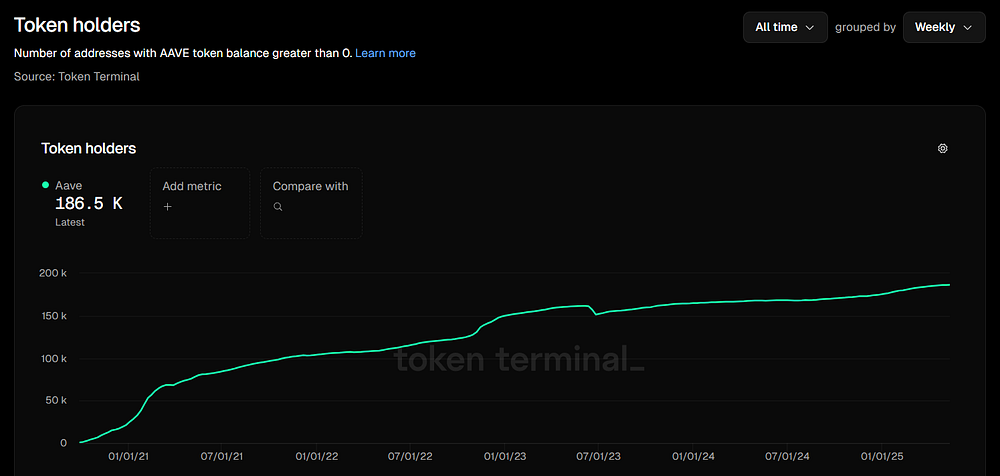Open the Weekly grouping dropdown
The width and height of the screenshot is (1000, 476).
(x=944, y=27)
